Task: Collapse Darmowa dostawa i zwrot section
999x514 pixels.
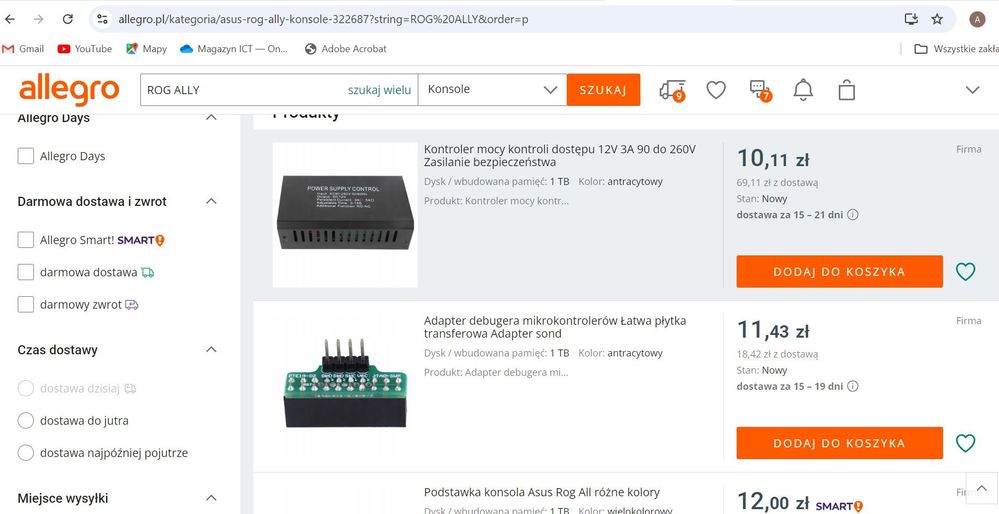Action: pyautogui.click(x=212, y=201)
